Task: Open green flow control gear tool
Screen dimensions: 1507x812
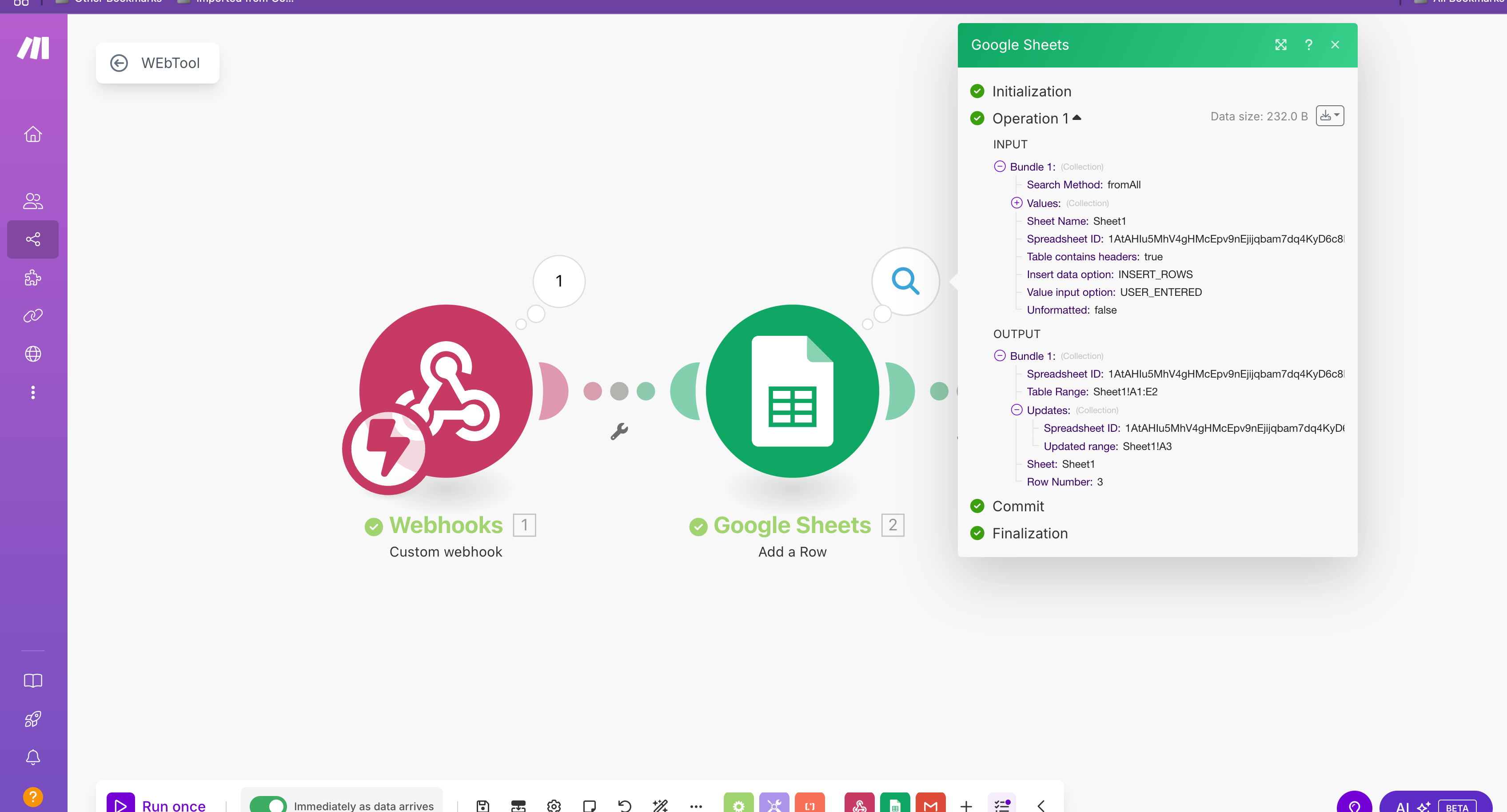Action: click(x=738, y=803)
